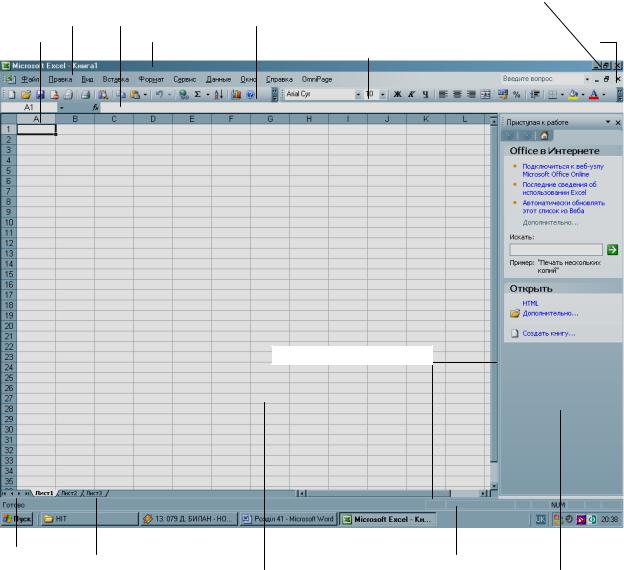Click the Последние сведения об использовании Excel link
This screenshot has height=570, width=624.
point(559,188)
